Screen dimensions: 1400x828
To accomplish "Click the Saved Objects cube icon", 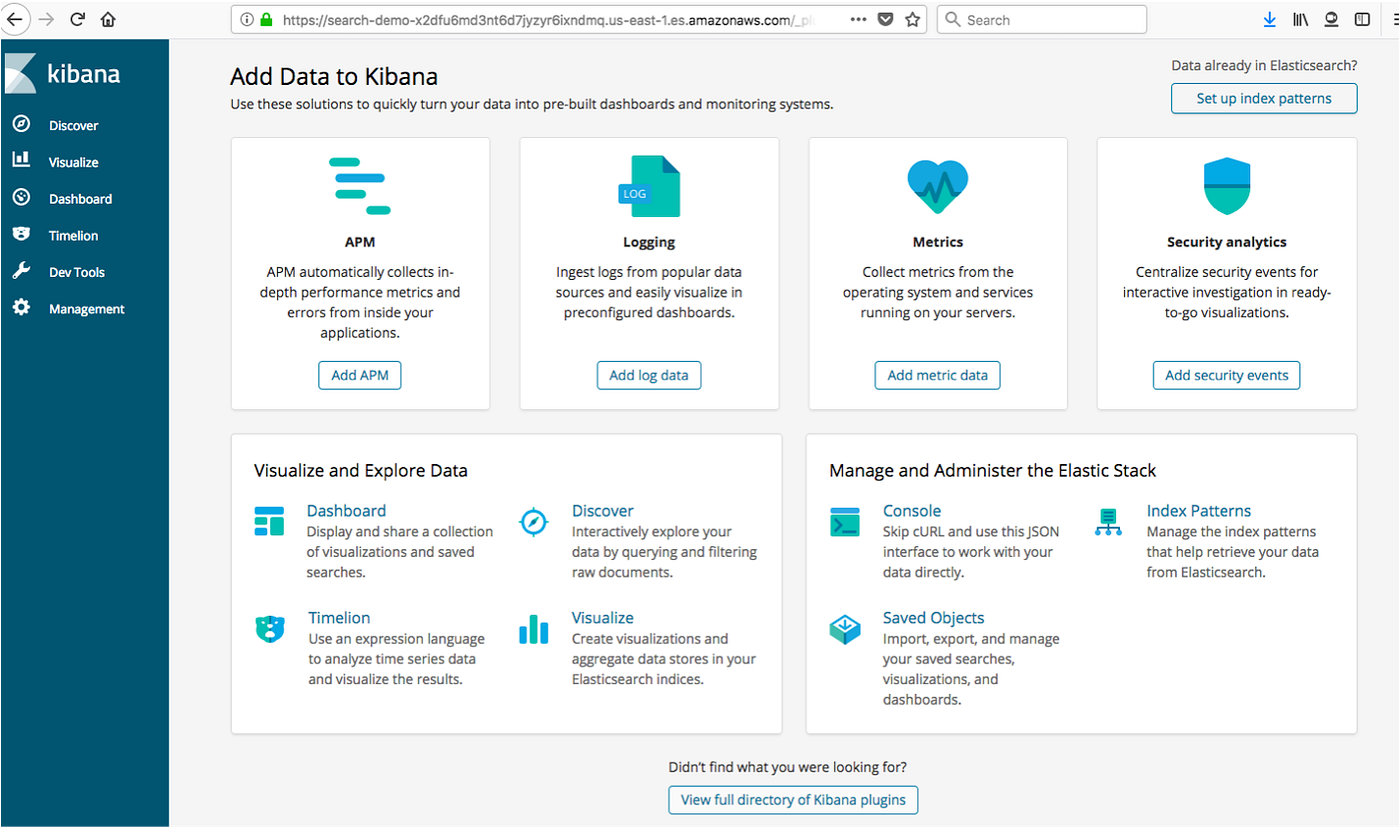I will (845, 629).
